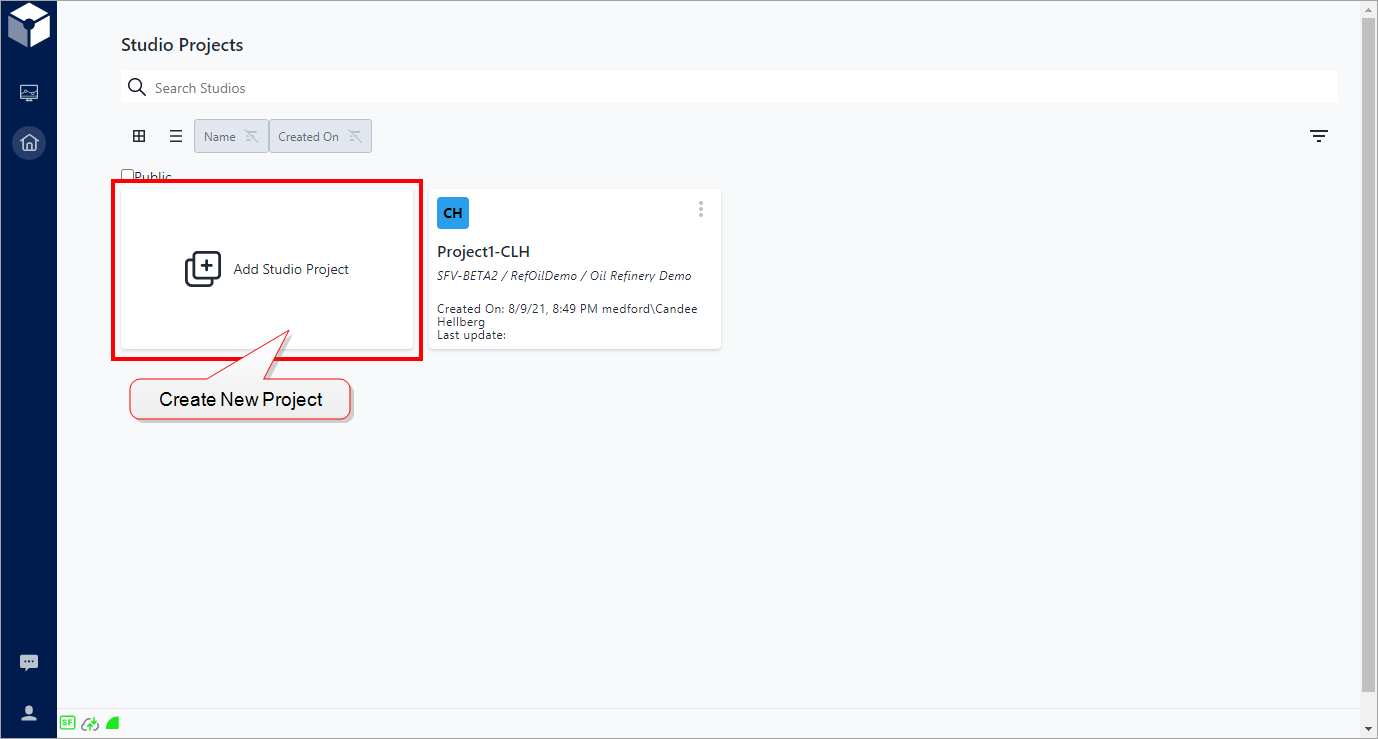Click the green SF status icon
The image size is (1378, 739).
click(67, 722)
